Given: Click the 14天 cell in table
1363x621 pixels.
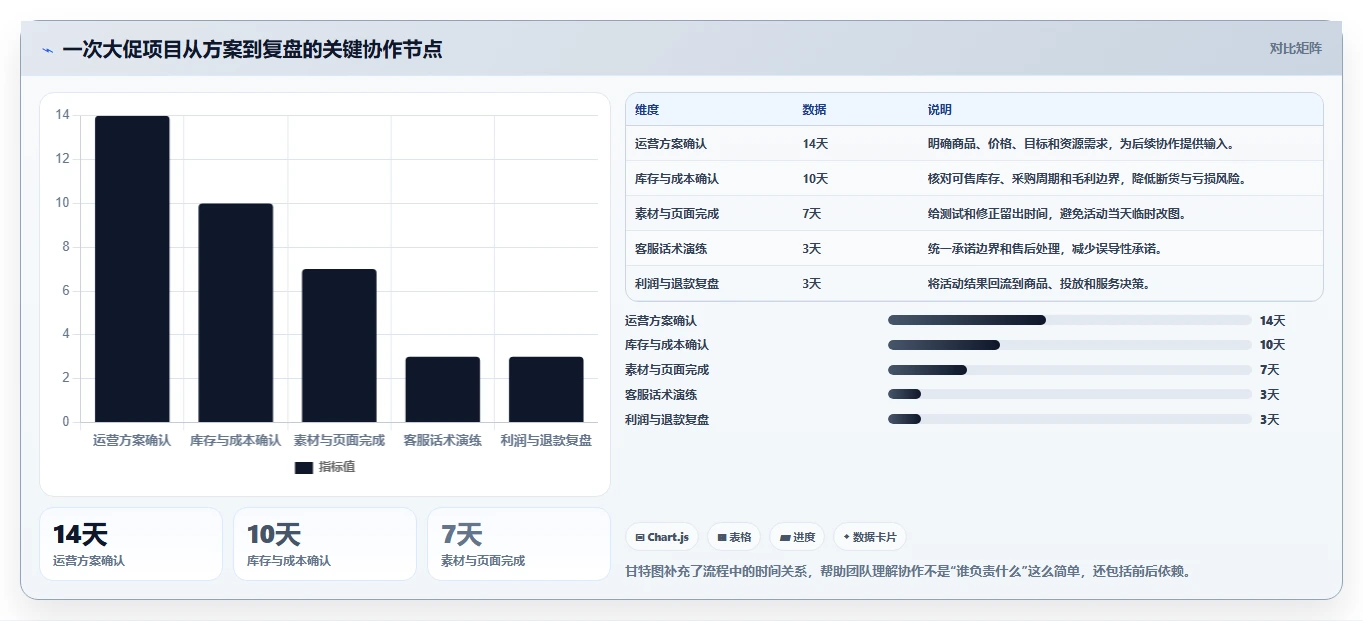Looking at the screenshot, I should 815,144.
